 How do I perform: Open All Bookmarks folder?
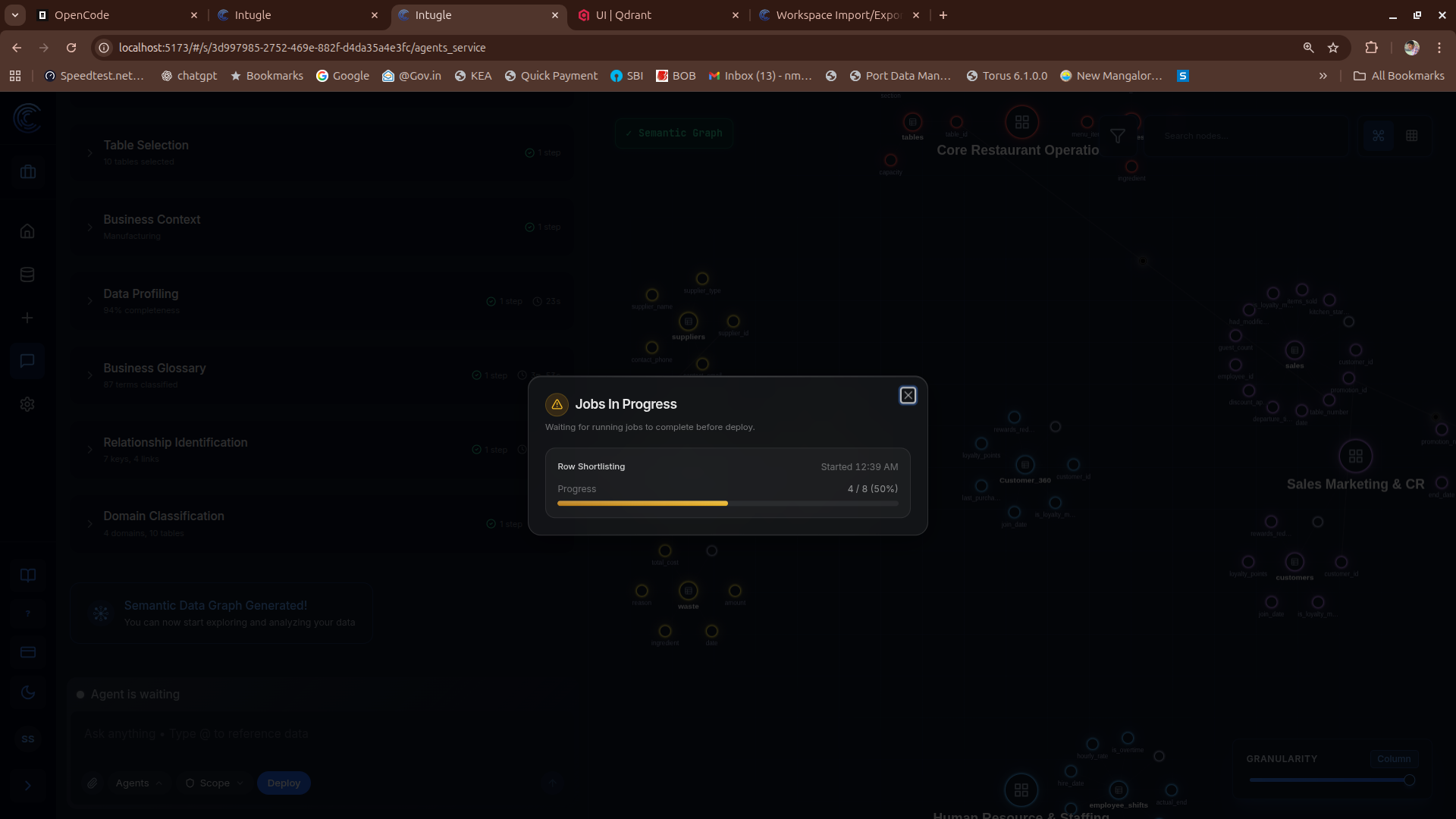pyautogui.click(x=1399, y=76)
